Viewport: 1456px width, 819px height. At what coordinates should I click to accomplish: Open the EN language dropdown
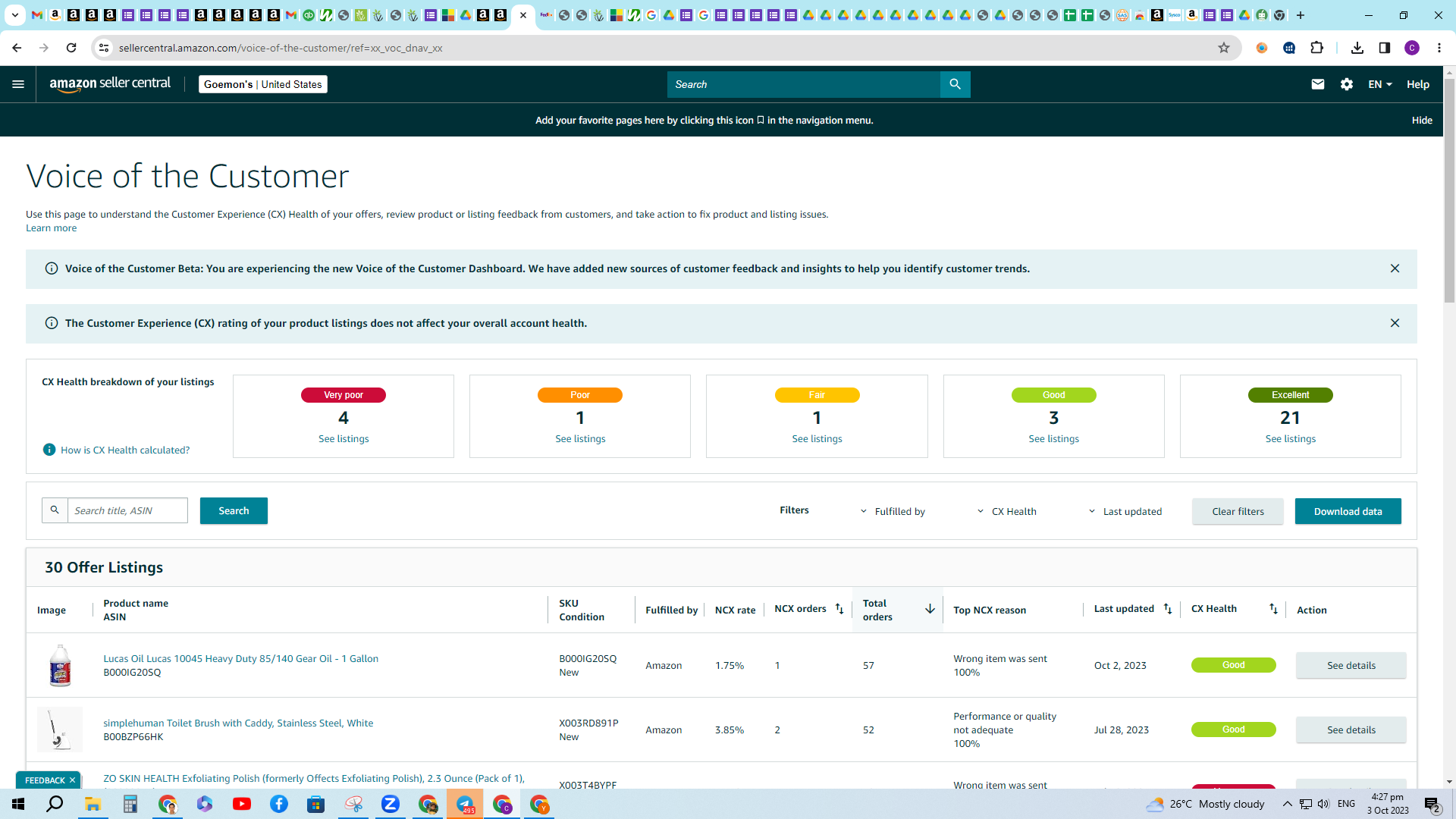tap(1380, 84)
